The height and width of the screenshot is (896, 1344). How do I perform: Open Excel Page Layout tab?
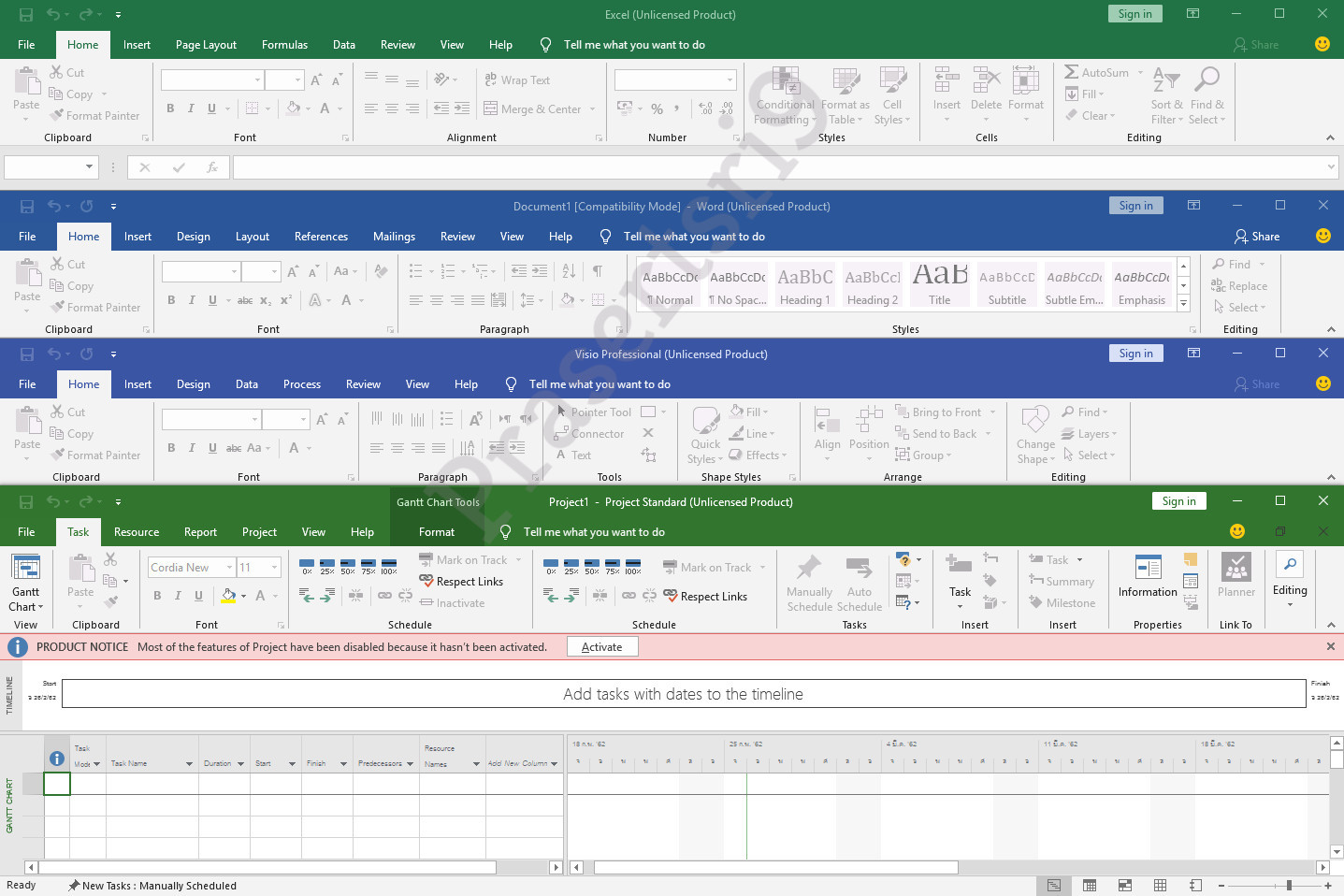[x=206, y=45]
